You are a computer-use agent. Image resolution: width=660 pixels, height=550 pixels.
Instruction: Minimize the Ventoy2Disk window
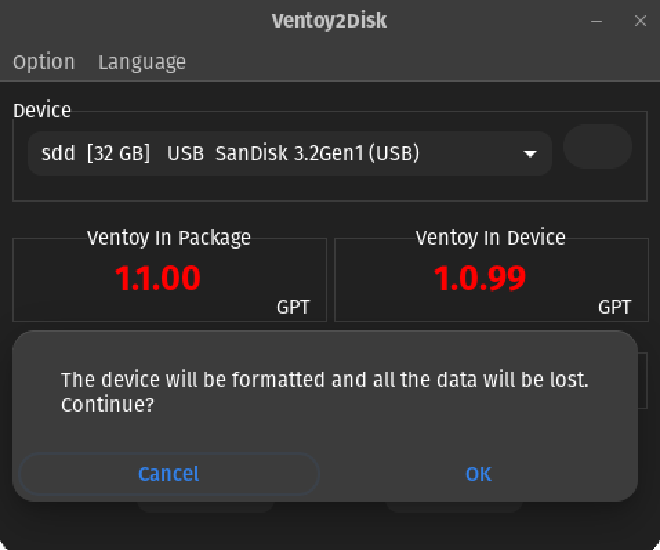596,21
